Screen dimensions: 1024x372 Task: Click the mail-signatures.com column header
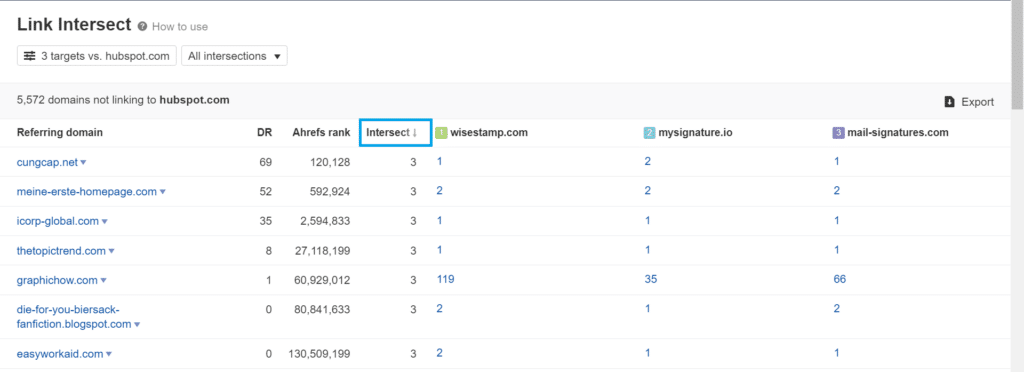(898, 132)
